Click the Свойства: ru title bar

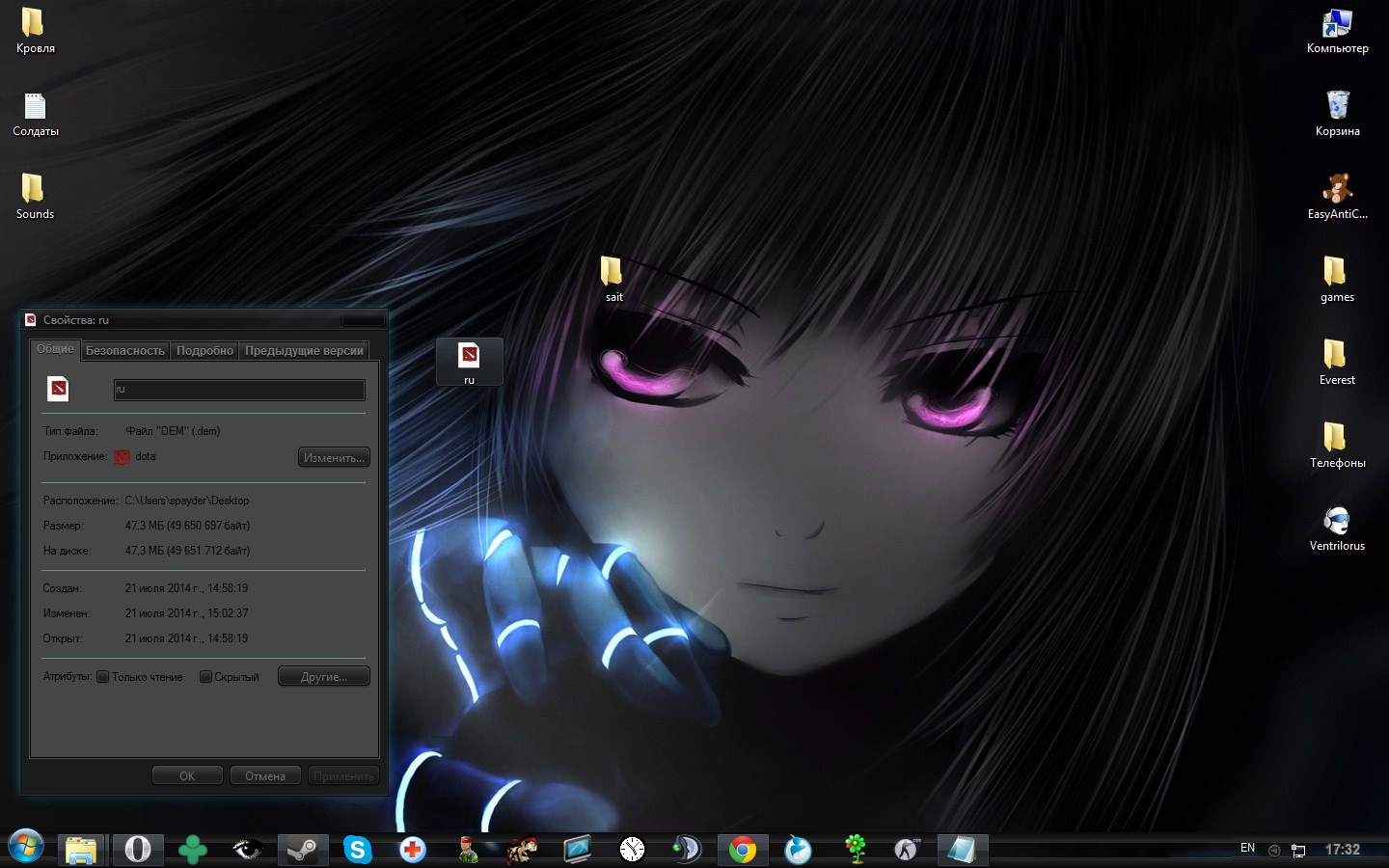[x=204, y=320]
